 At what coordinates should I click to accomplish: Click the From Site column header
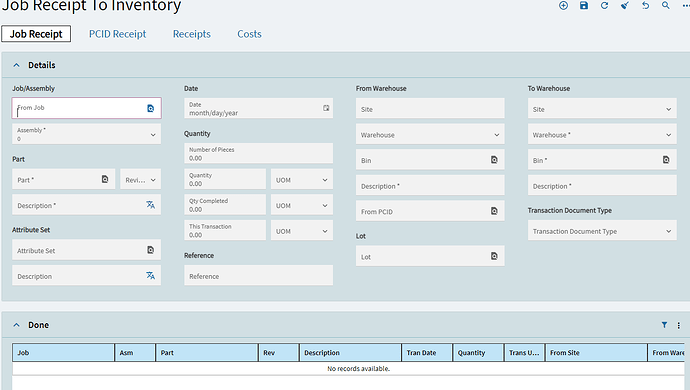[x=596, y=353]
